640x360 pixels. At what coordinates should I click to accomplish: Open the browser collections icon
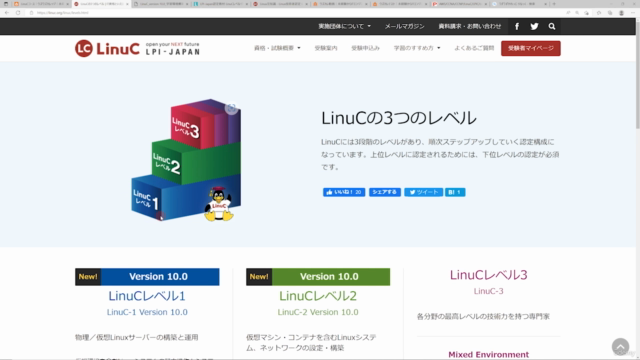pyautogui.click(x=610, y=13)
